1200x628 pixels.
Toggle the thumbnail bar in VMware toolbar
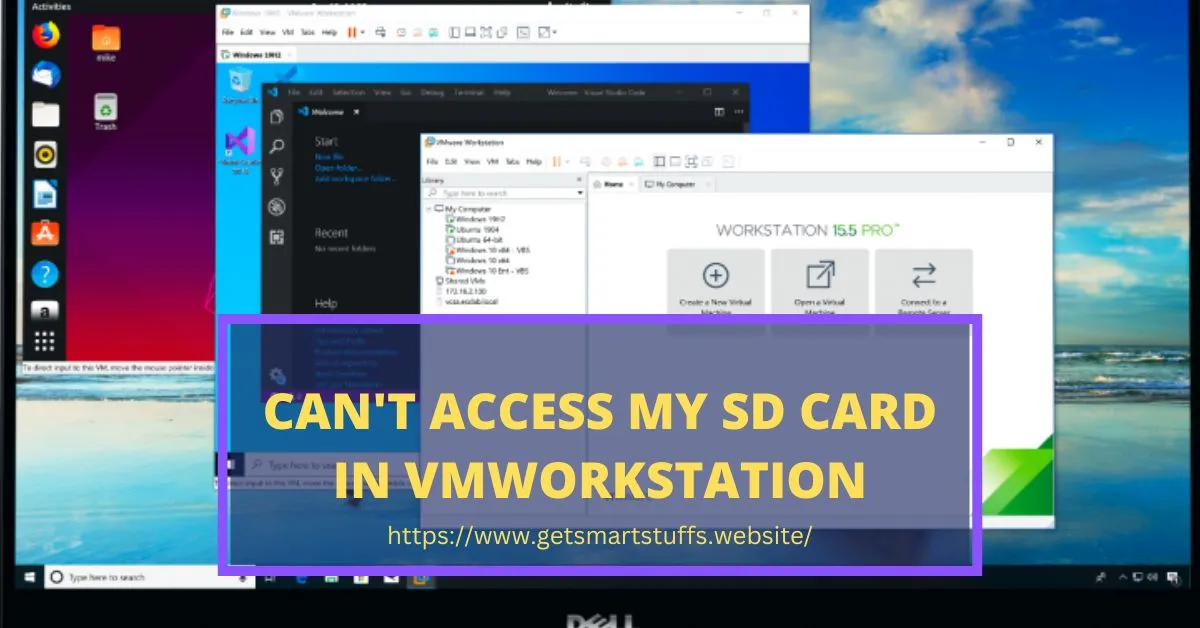tap(675, 160)
